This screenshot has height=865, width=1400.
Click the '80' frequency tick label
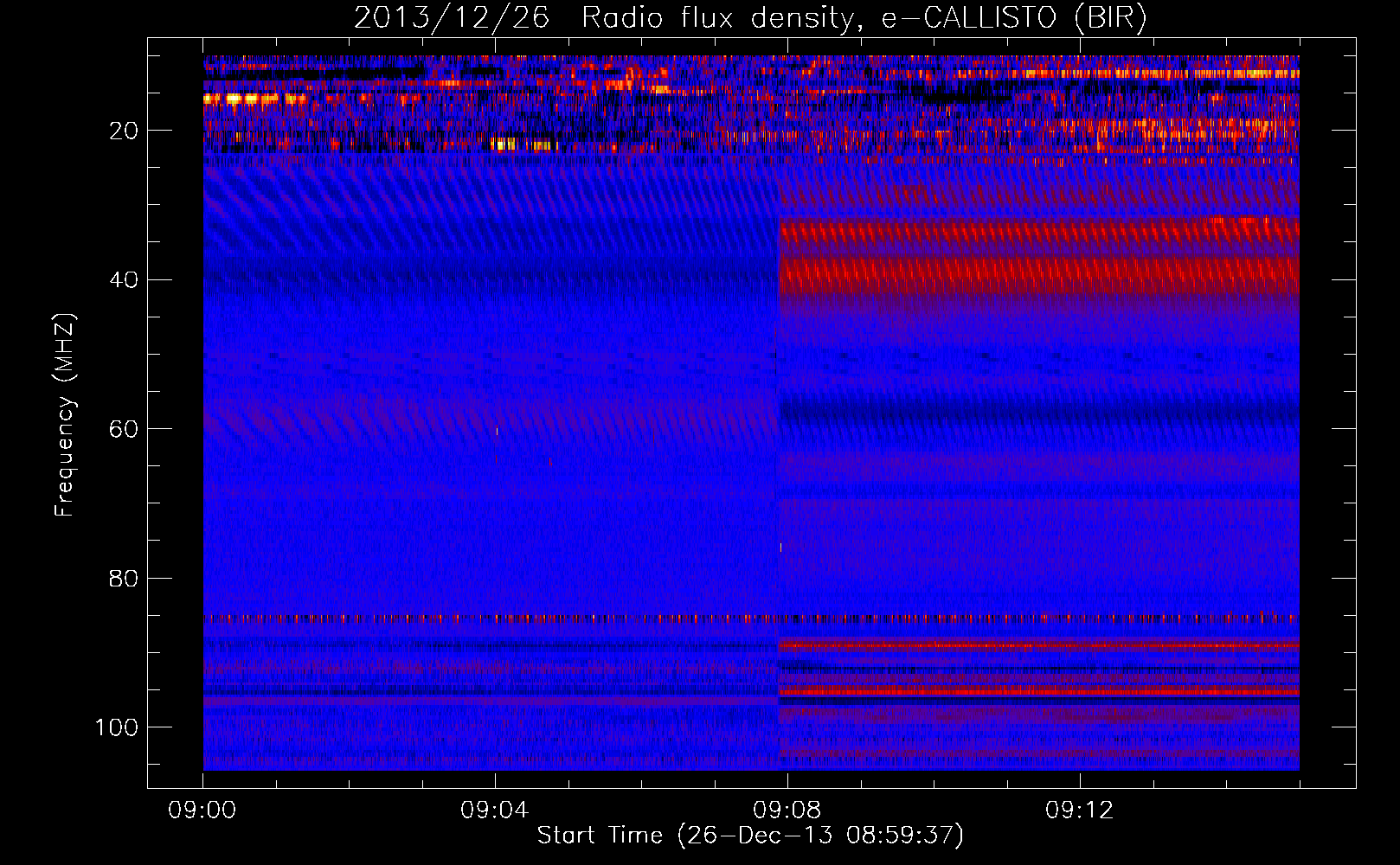point(124,579)
